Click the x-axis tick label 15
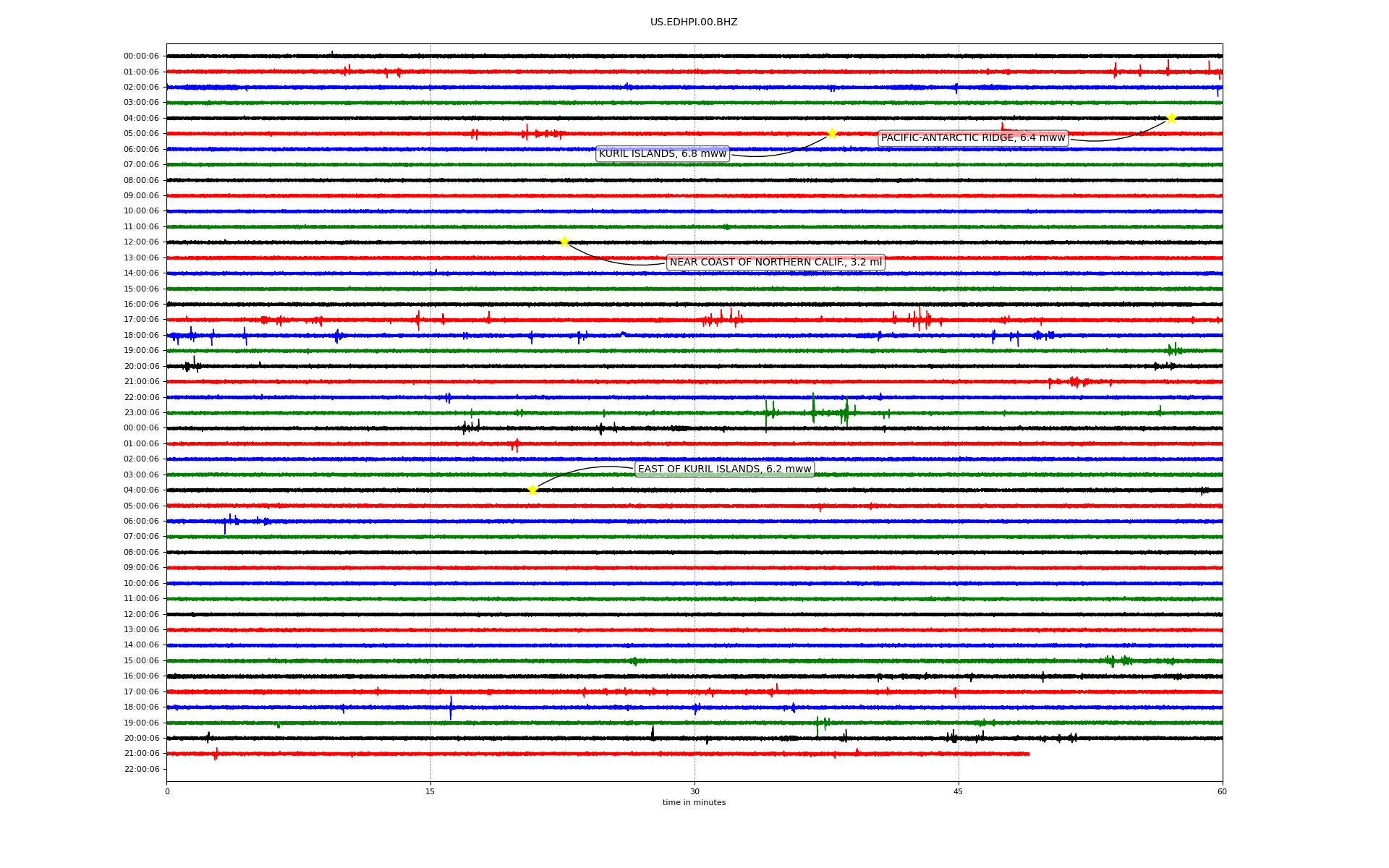 click(430, 791)
